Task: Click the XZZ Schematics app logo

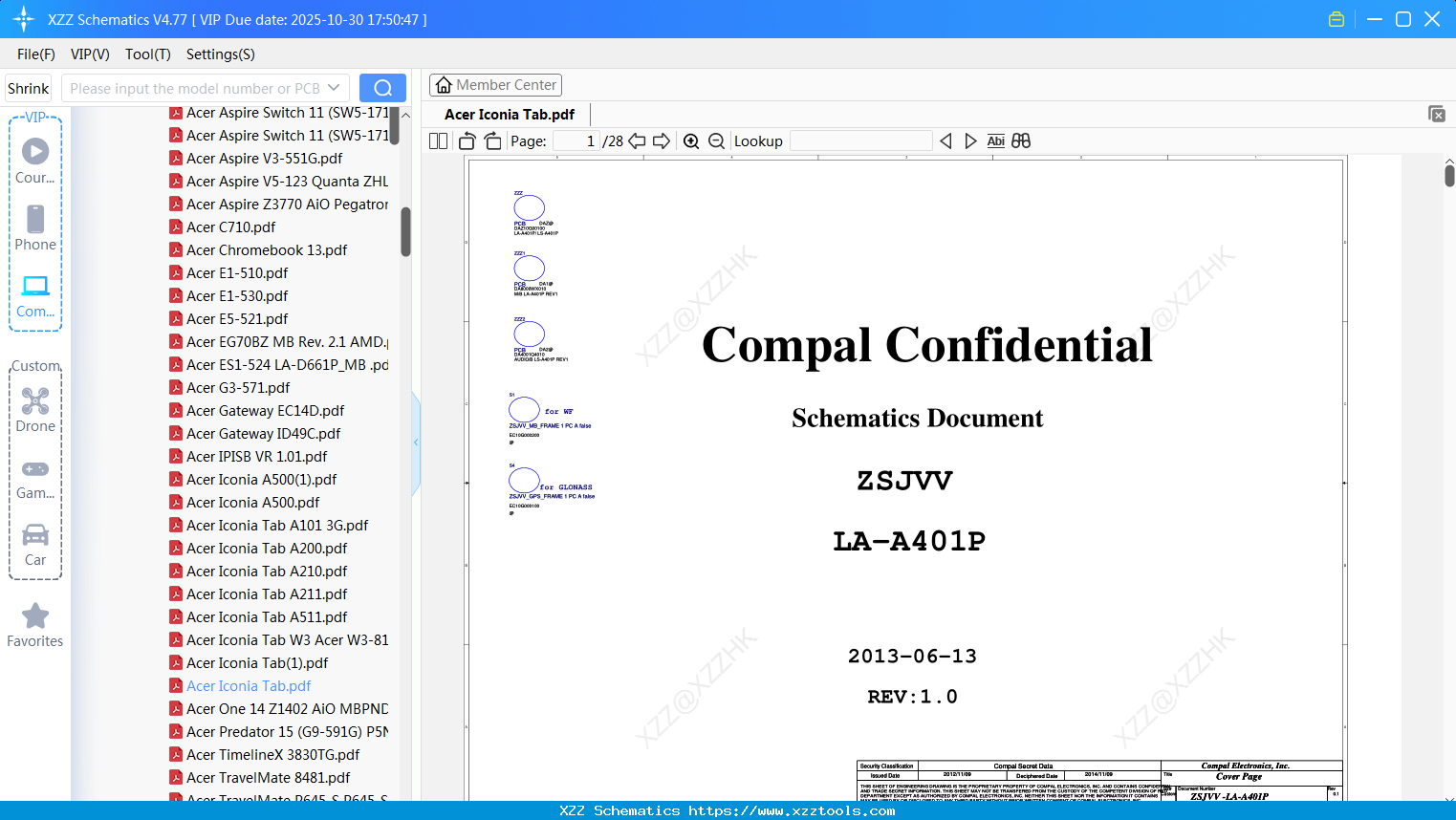Action: pyautogui.click(x=24, y=19)
